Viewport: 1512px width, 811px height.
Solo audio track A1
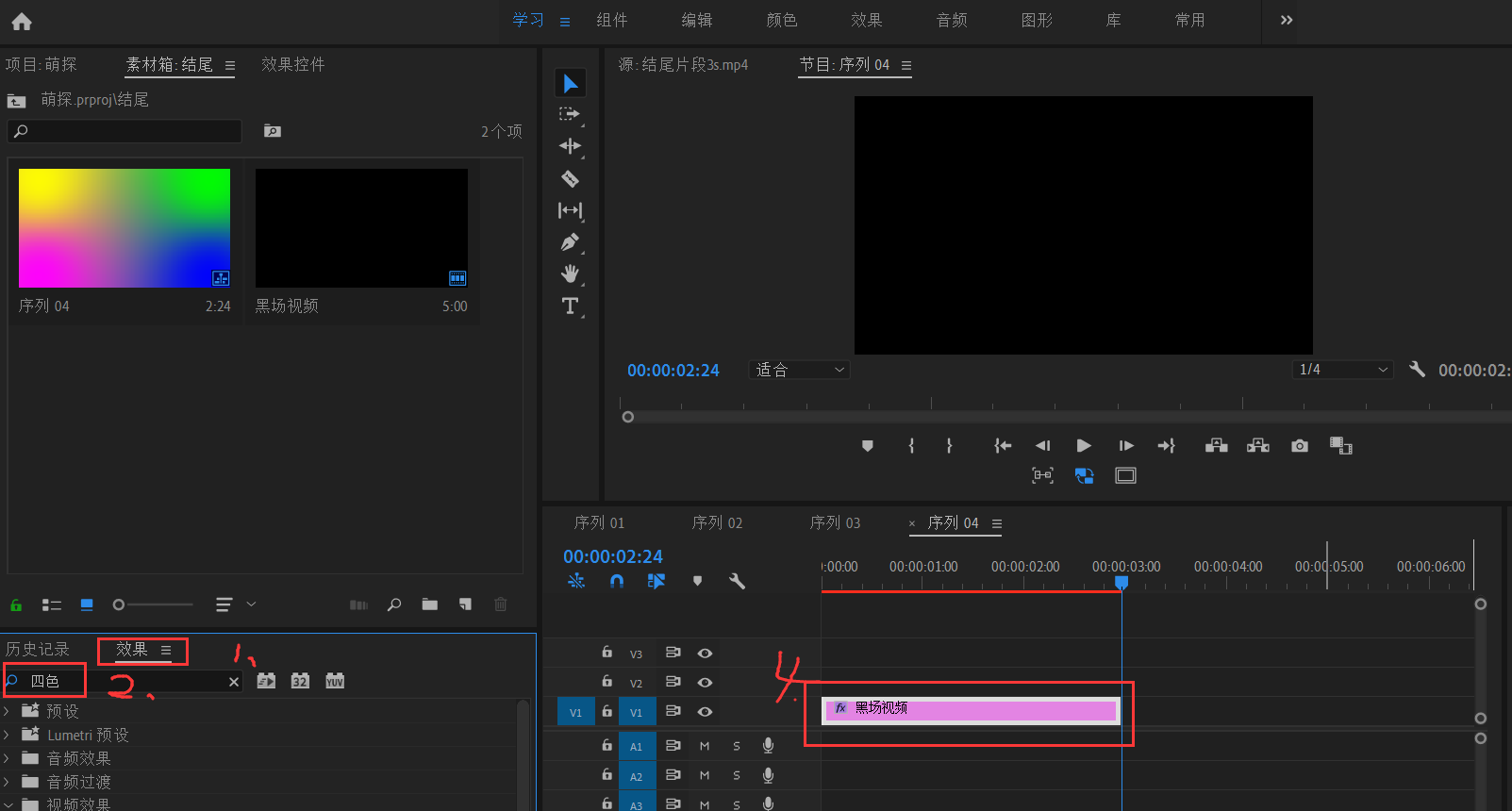point(737,746)
